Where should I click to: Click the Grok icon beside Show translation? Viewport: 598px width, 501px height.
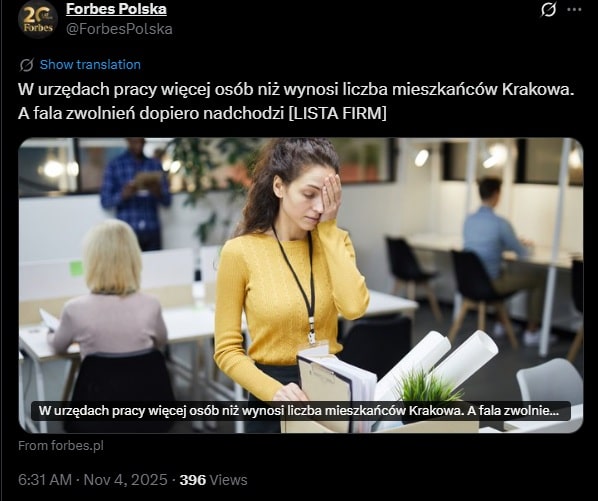tap(26, 65)
